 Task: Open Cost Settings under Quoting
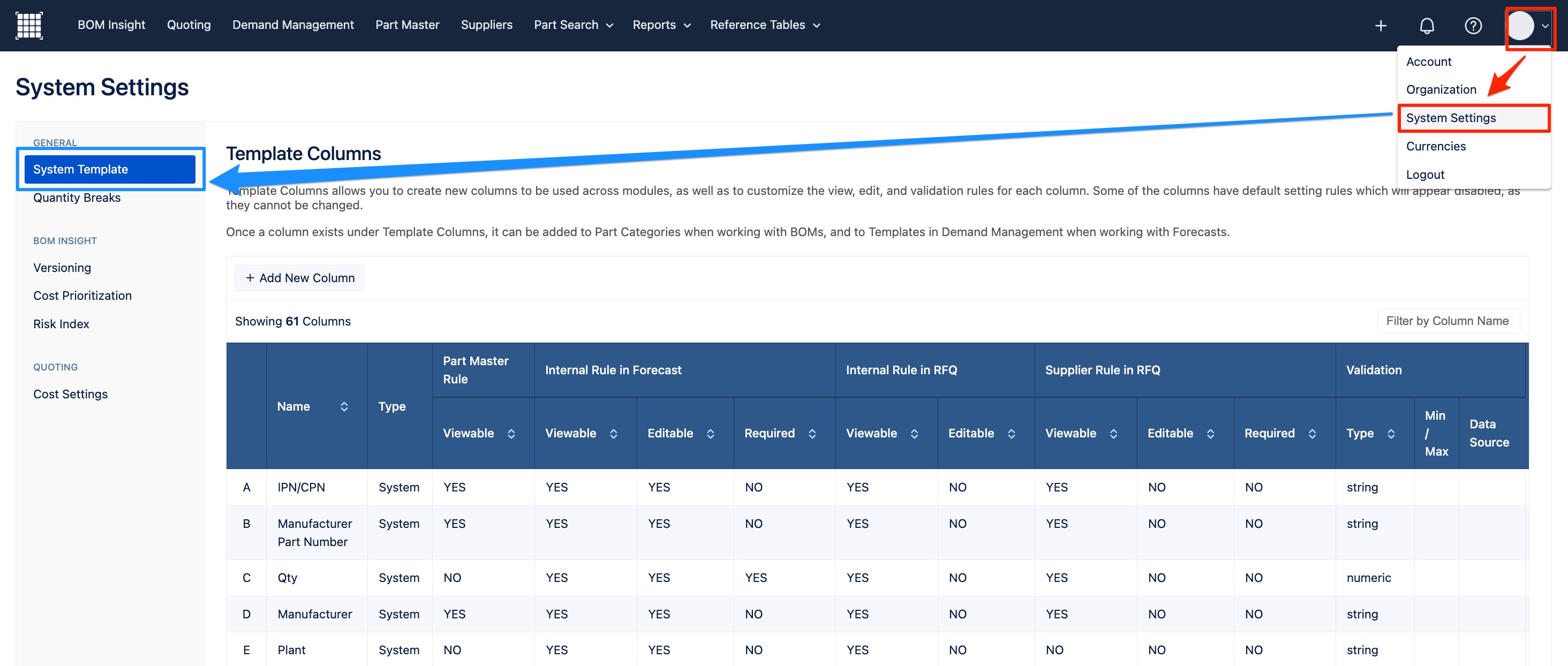click(70, 395)
